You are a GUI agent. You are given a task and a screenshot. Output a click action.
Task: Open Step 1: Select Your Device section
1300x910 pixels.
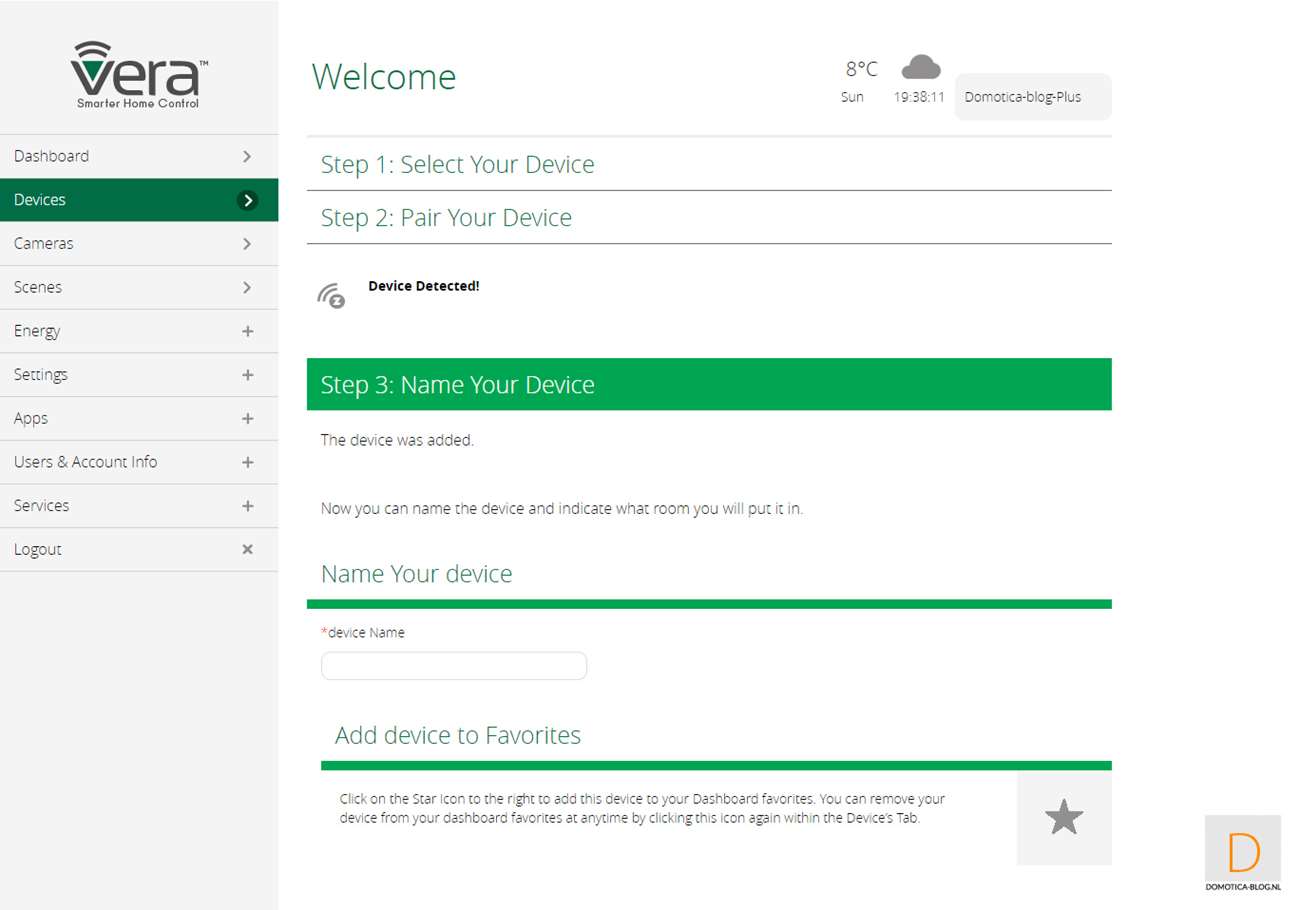pos(457,164)
